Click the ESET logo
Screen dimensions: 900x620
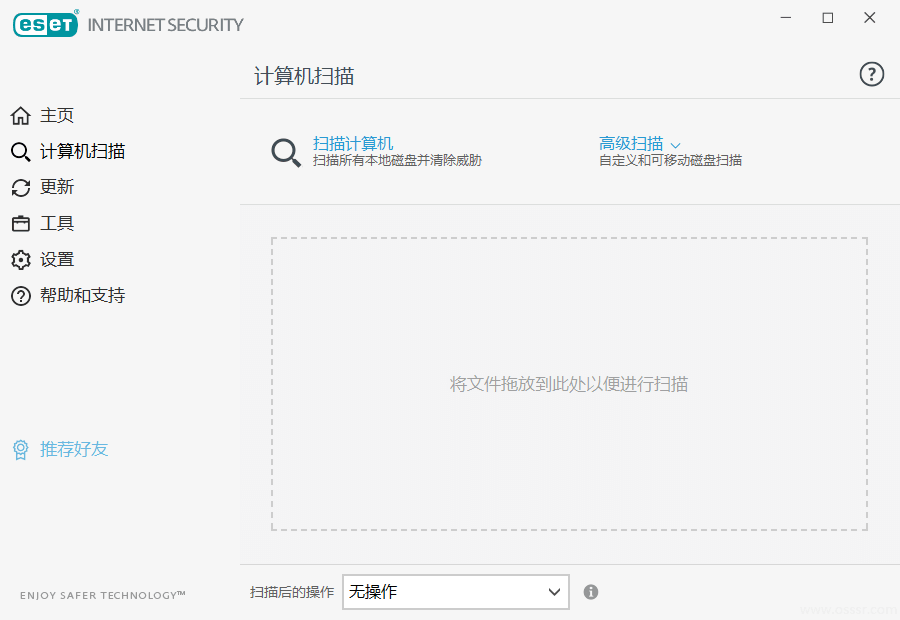click(45, 24)
